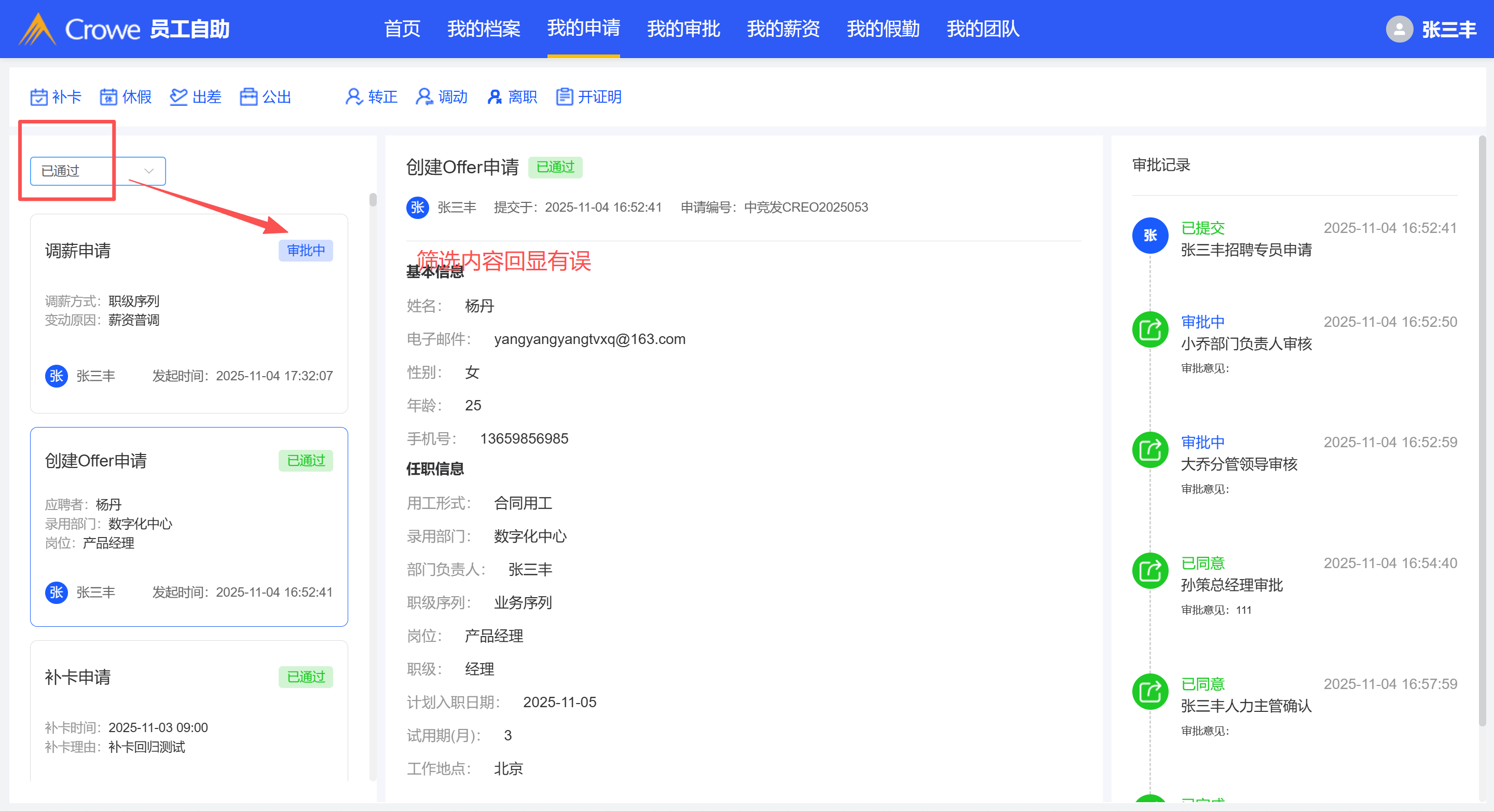Image resolution: width=1494 pixels, height=812 pixels.
Task: Click the approval timeline icon for 孙策总经理审批
Action: (x=1150, y=571)
